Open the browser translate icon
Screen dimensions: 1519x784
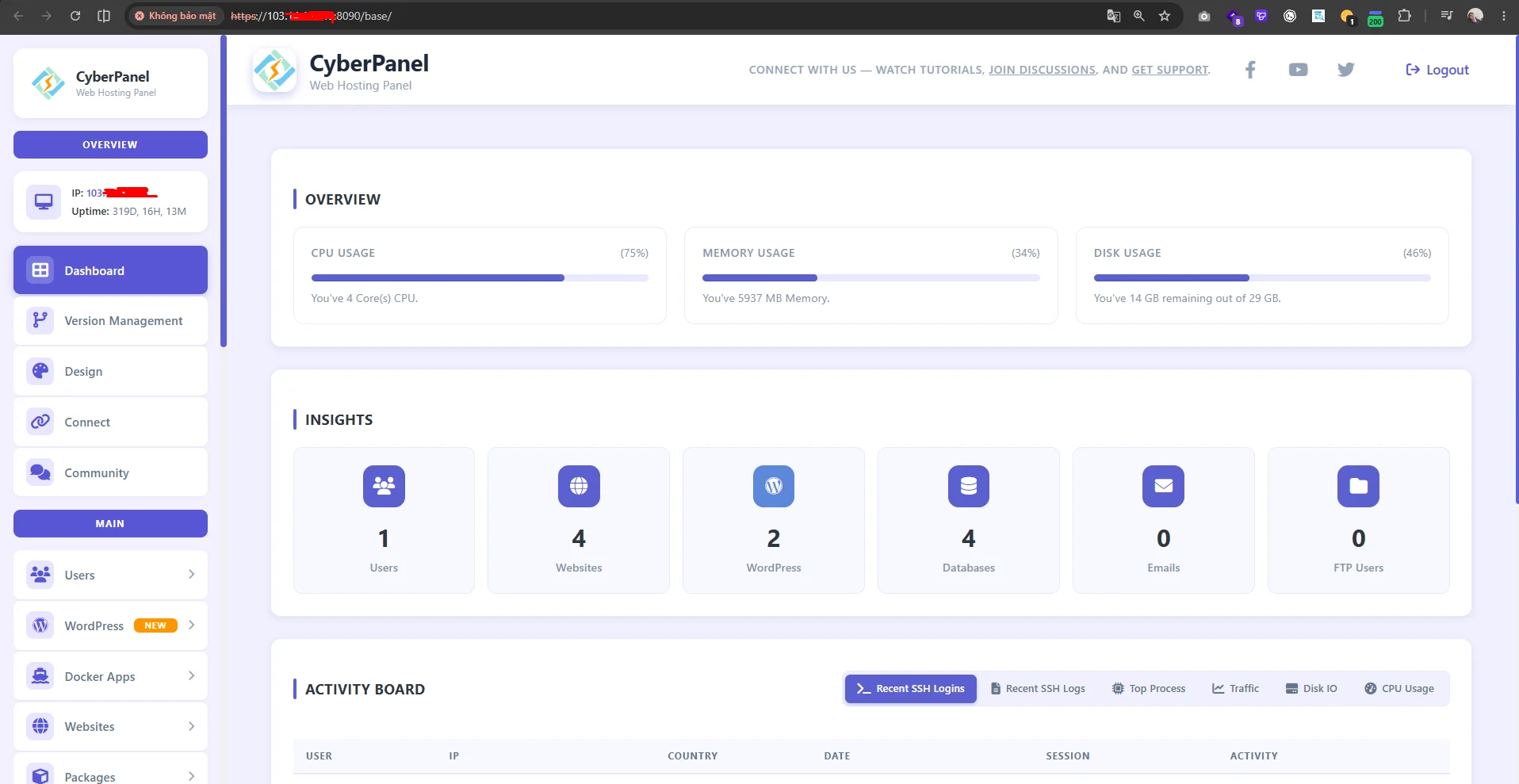click(1114, 16)
